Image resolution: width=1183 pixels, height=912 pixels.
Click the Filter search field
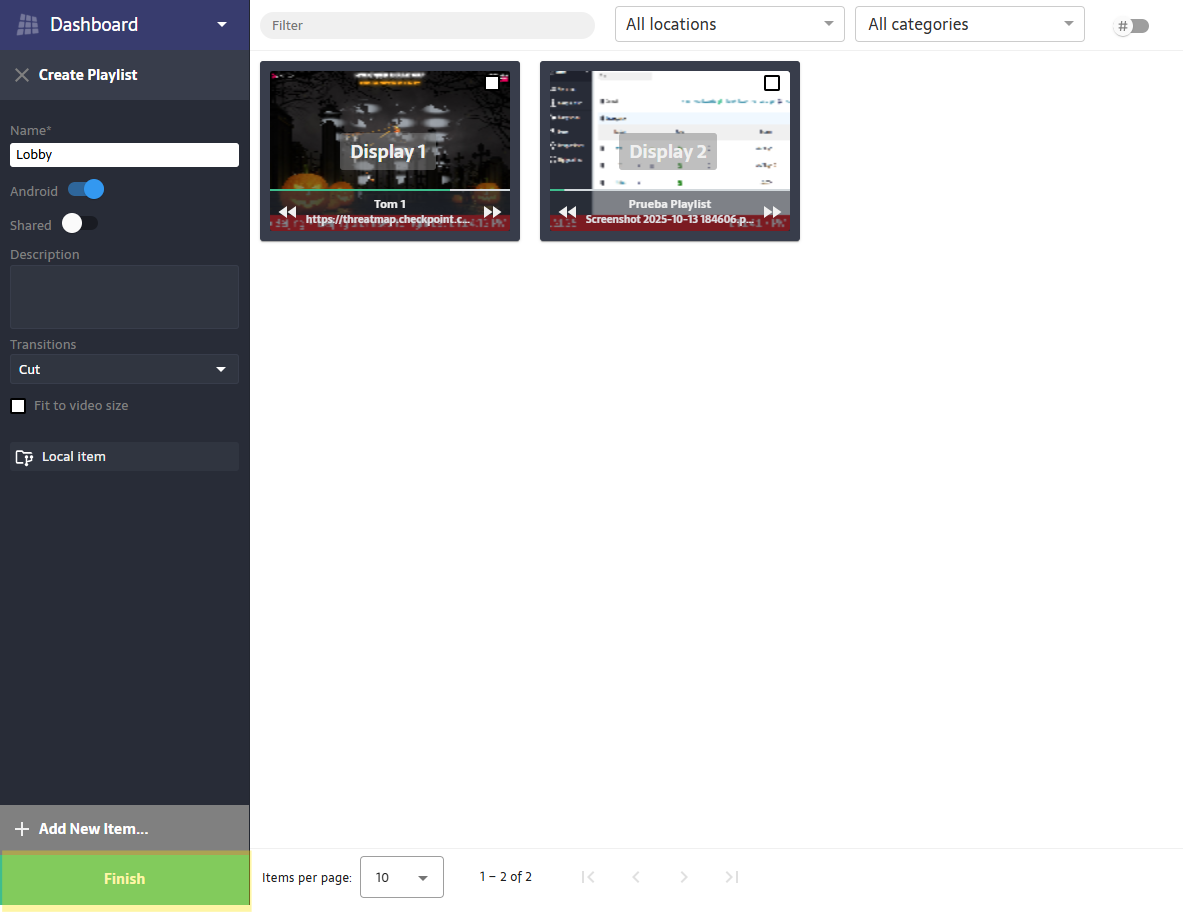pos(427,25)
